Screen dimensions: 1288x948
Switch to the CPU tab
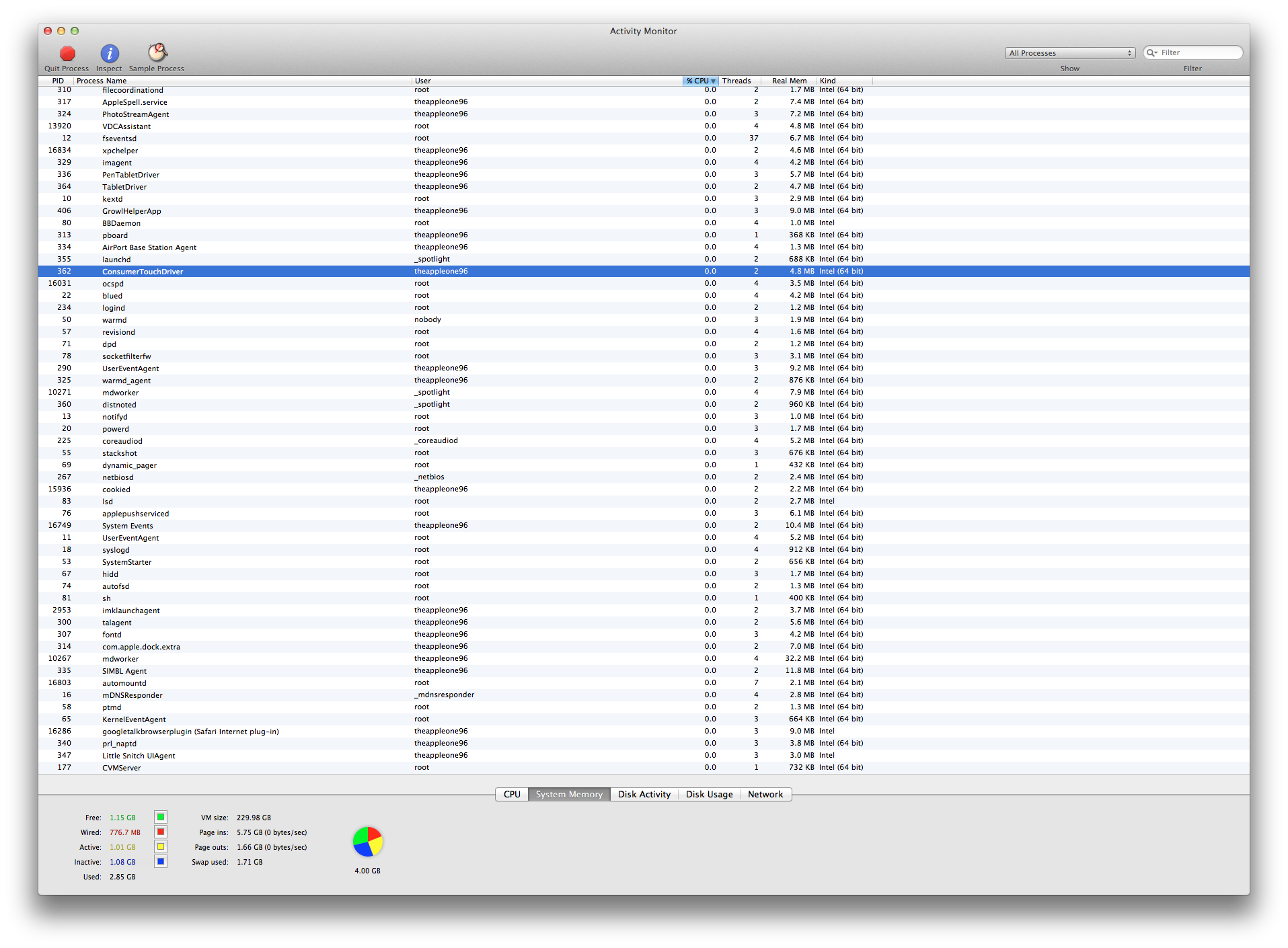pos(512,794)
